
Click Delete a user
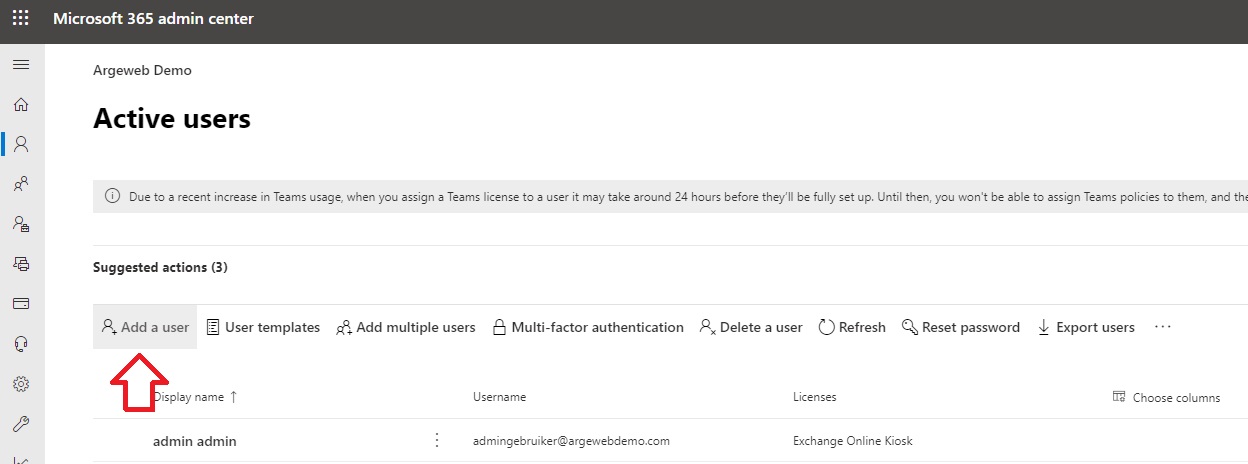[x=751, y=327]
